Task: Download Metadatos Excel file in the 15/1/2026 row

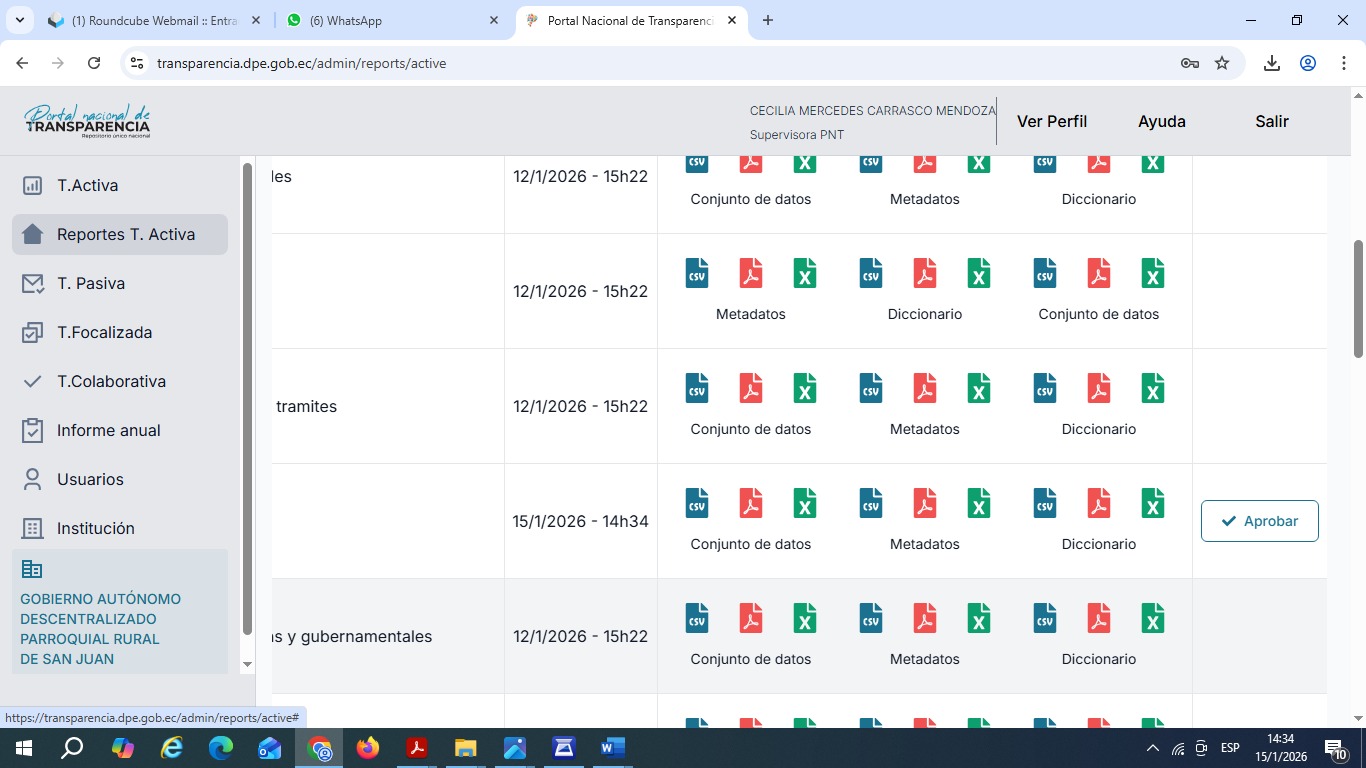Action: (979, 503)
